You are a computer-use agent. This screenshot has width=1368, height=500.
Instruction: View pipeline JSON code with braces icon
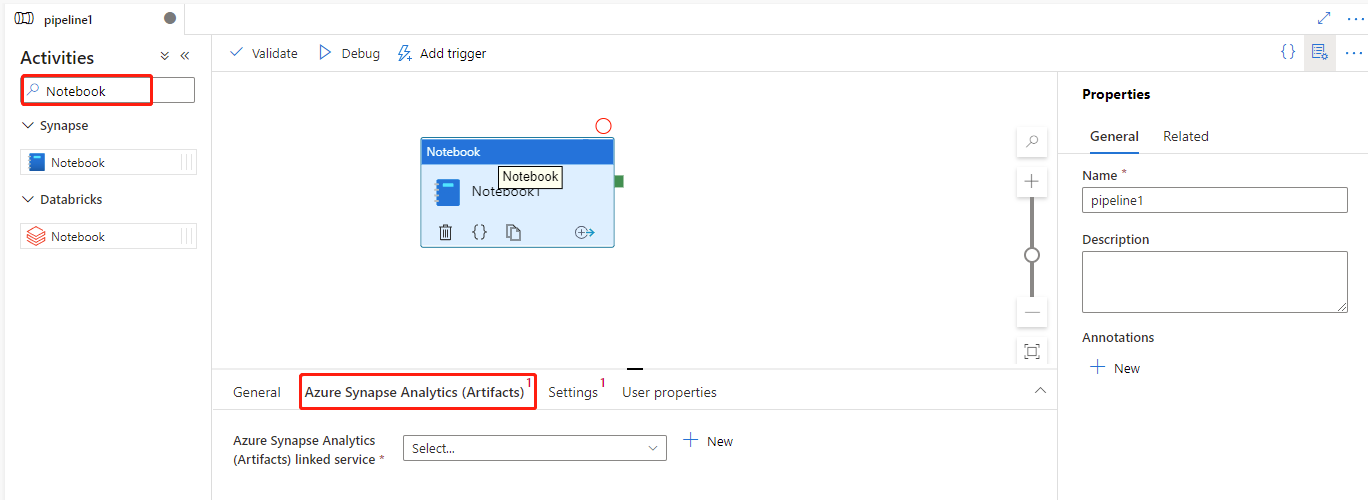(x=1288, y=52)
